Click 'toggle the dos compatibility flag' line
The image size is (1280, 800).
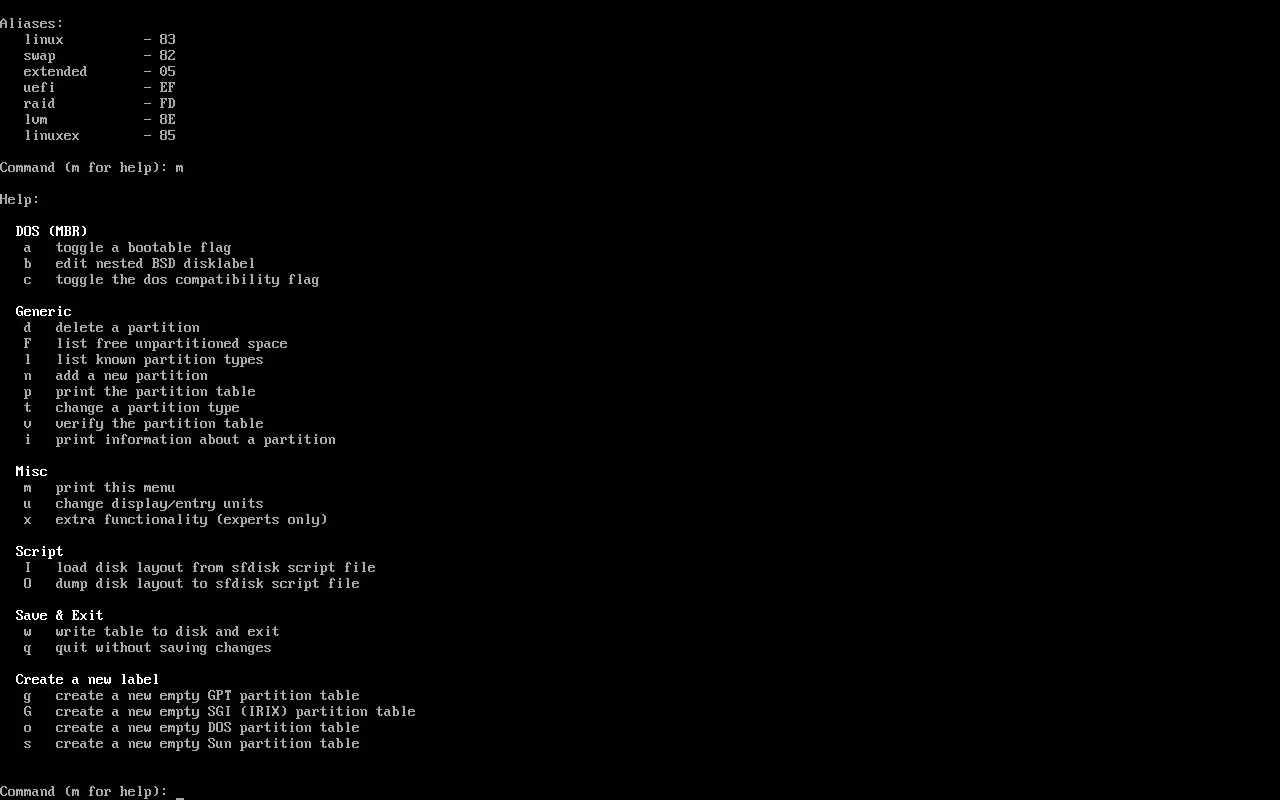pos(171,279)
